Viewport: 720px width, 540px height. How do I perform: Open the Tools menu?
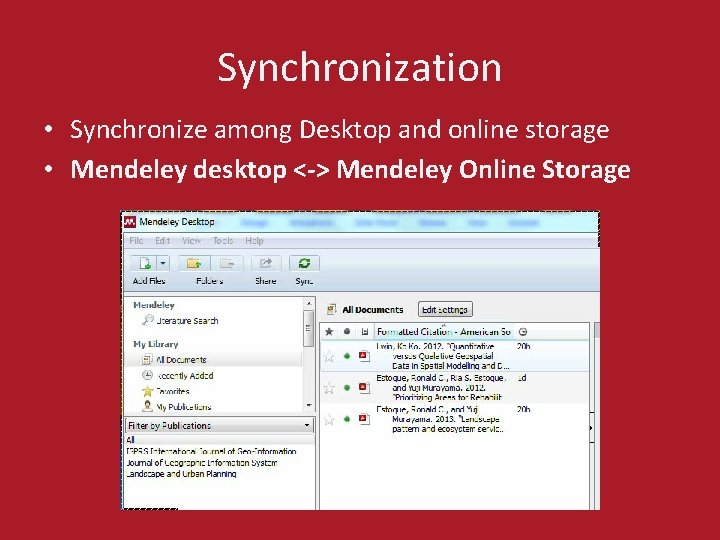pos(223,241)
